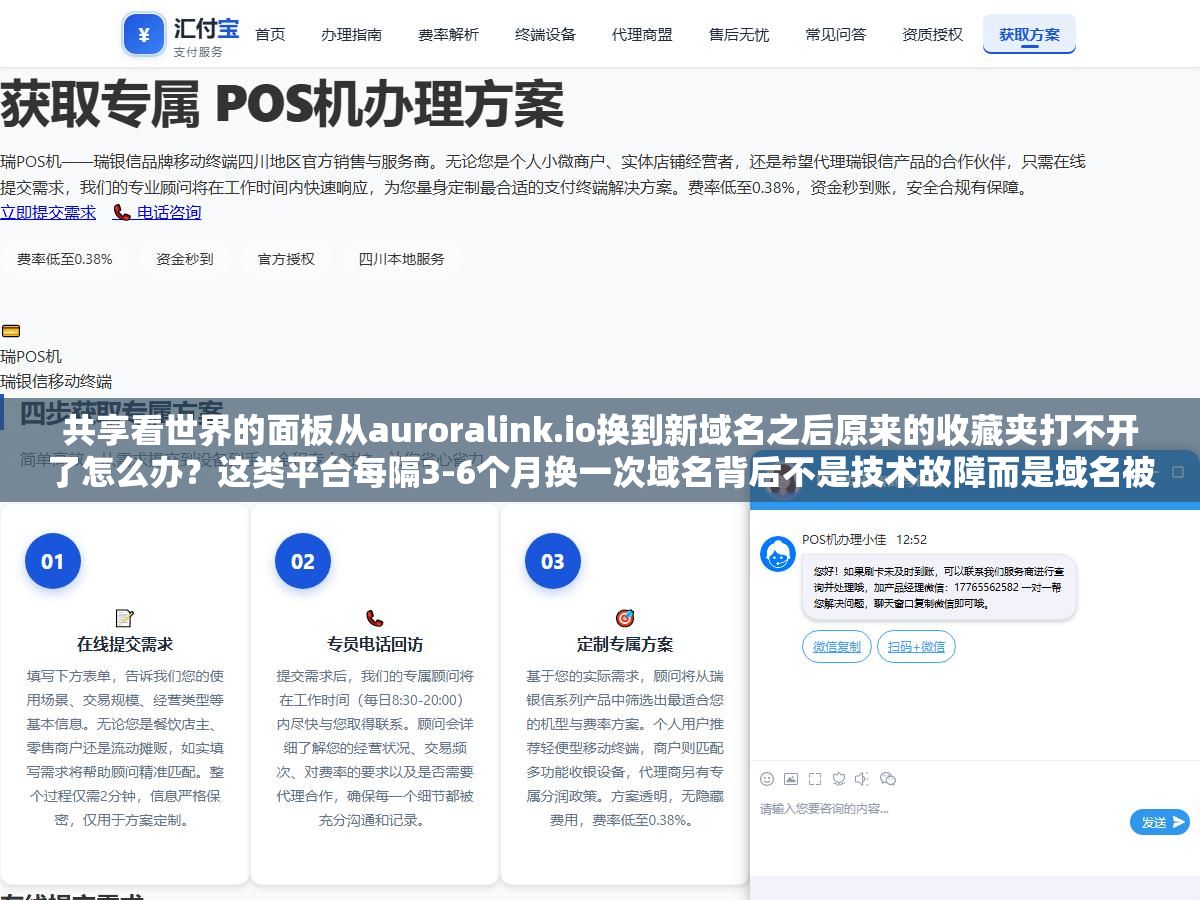Click the 03 step circle
The width and height of the screenshot is (1200, 900).
pyautogui.click(x=552, y=561)
